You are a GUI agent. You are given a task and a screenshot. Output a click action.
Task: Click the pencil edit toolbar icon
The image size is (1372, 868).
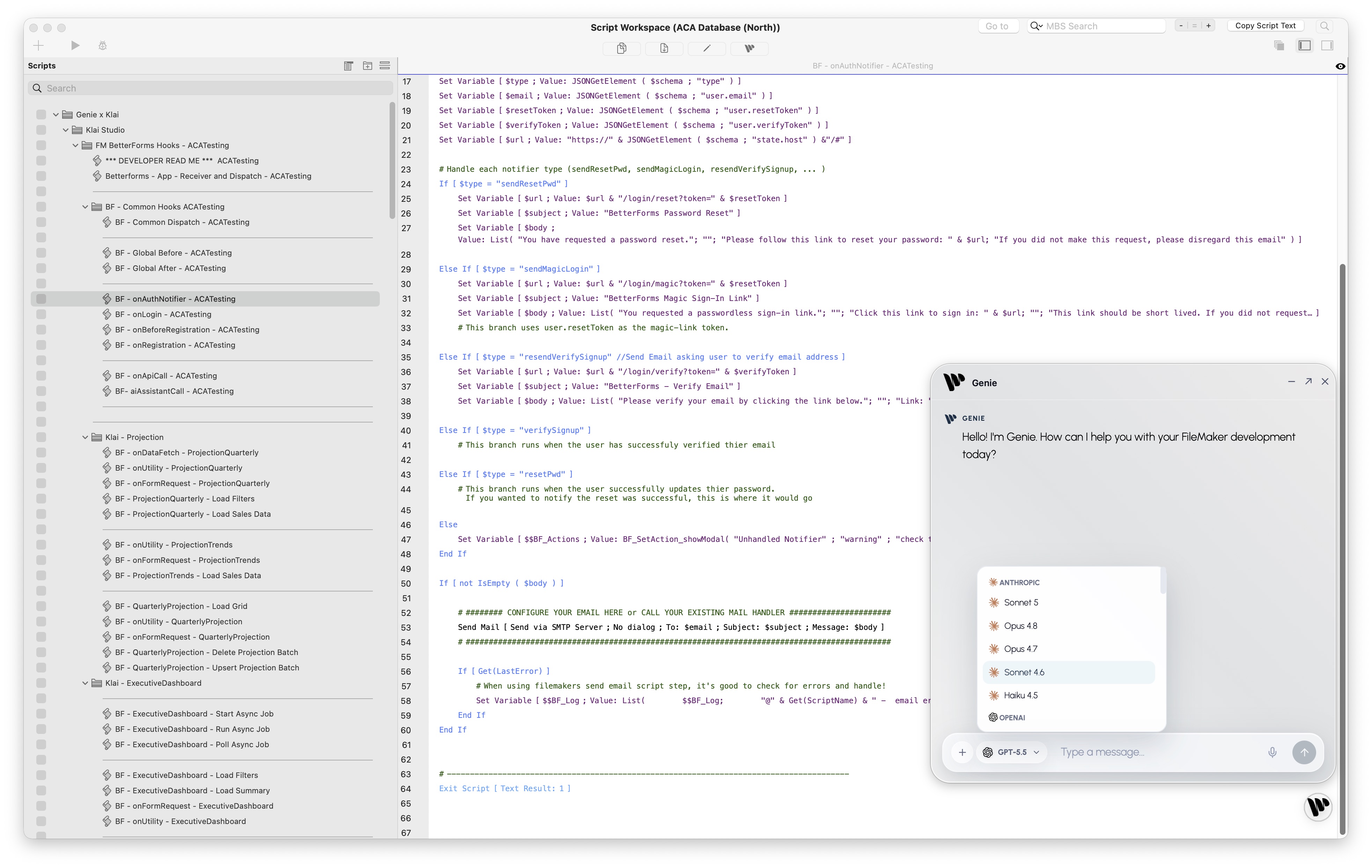coord(707,49)
